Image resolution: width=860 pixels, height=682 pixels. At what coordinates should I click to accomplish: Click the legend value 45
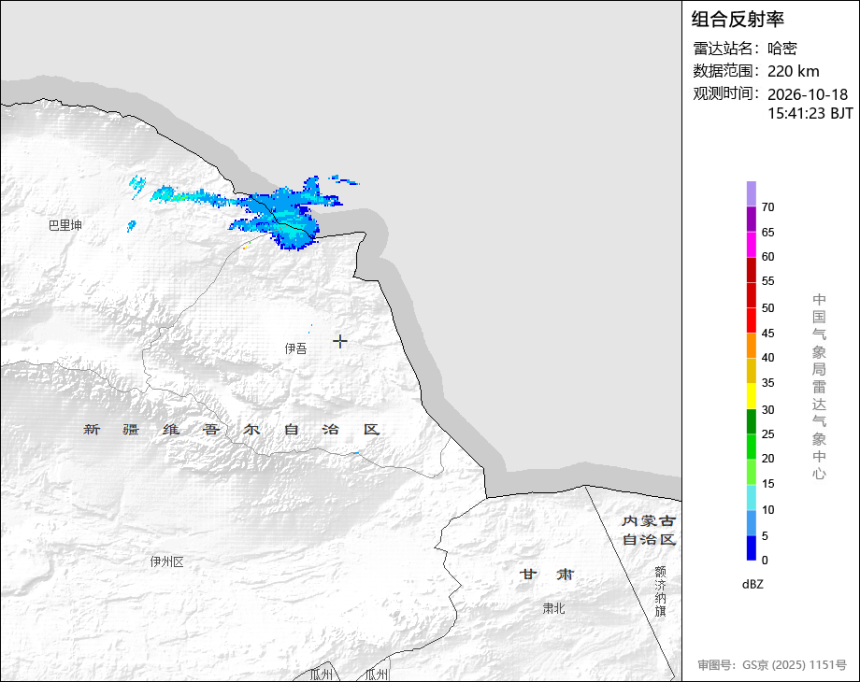point(768,333)
